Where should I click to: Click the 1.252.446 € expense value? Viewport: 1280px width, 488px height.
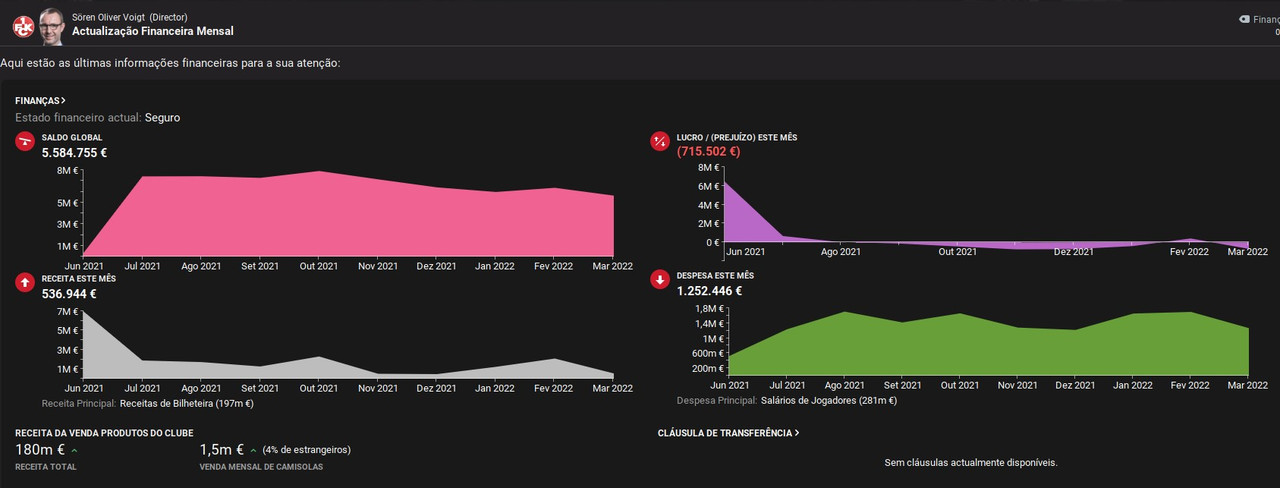pos(710,291)
